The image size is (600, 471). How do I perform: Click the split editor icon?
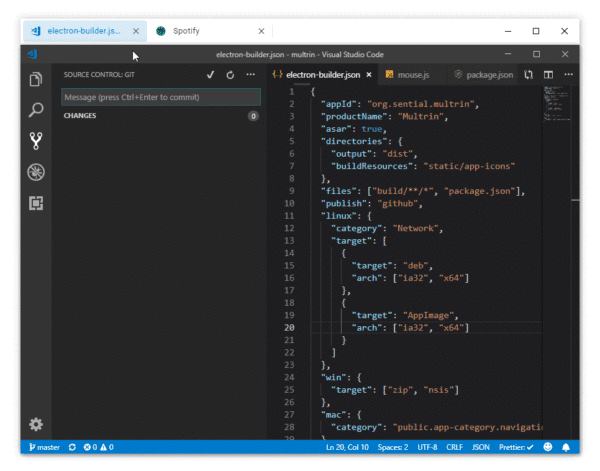(x=548, y=75)
